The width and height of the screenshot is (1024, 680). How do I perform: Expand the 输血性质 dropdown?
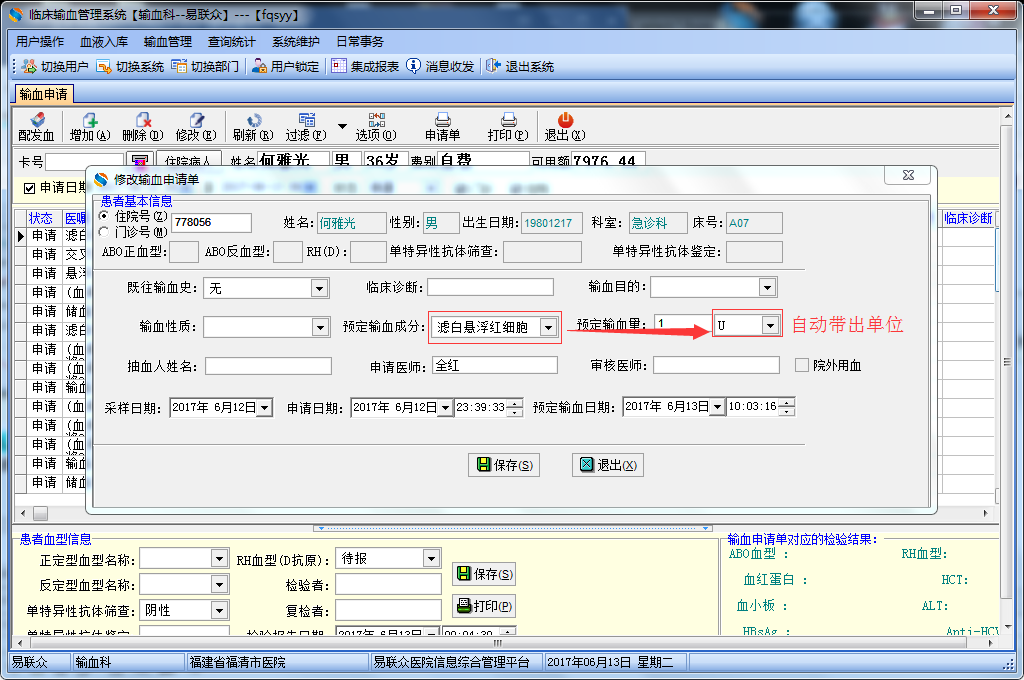click(319, 327)
